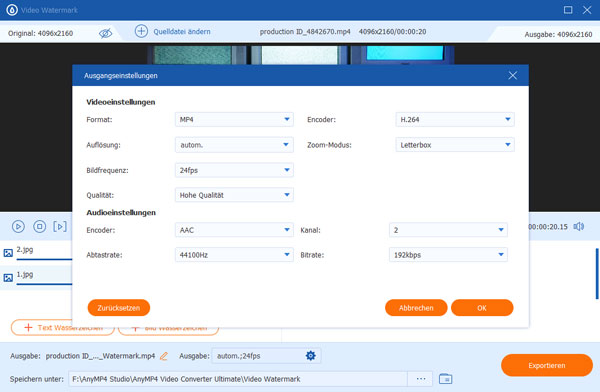The image size is (600, 392).
Task: Click the Abbrechen button
Action: coord(416,308)
